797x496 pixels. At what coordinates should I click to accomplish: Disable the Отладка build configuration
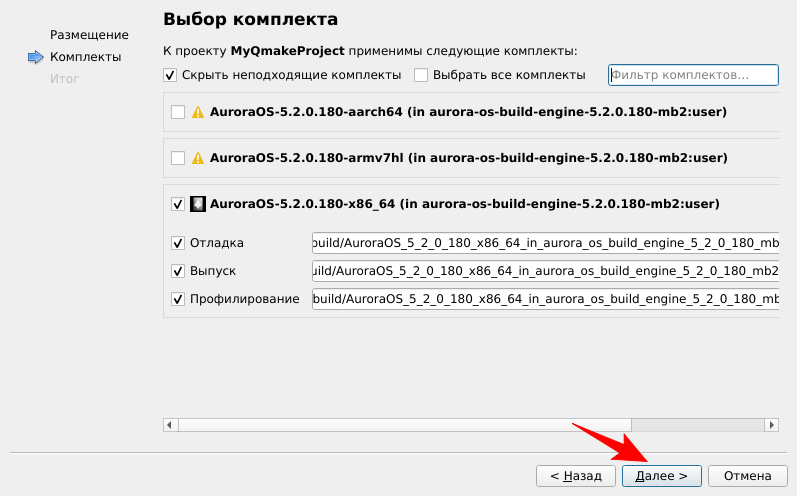178,243
